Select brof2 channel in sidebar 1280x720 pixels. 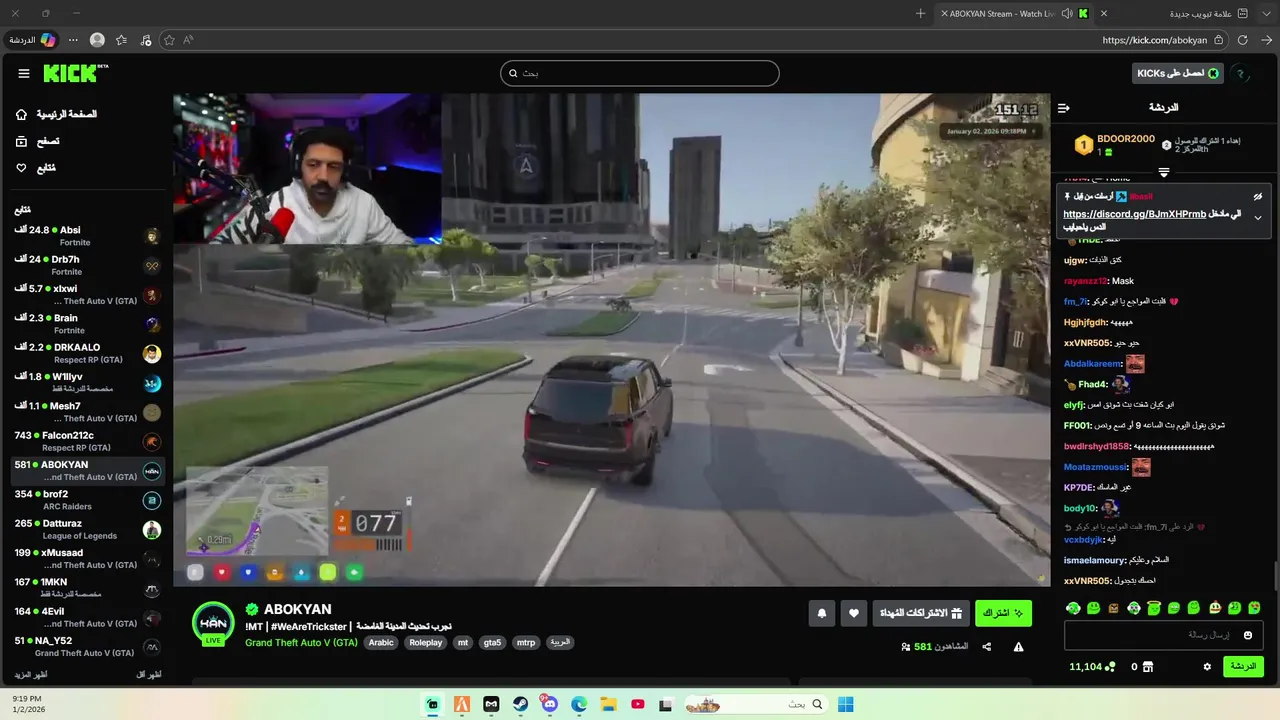(x=88, y=500)
